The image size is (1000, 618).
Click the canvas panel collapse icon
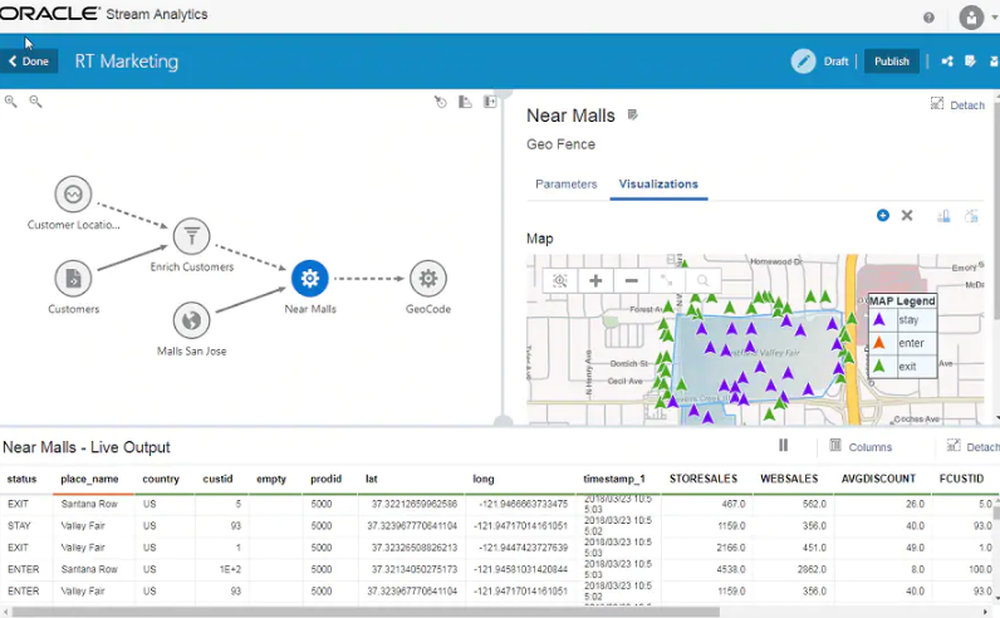[x=489, y=101]
